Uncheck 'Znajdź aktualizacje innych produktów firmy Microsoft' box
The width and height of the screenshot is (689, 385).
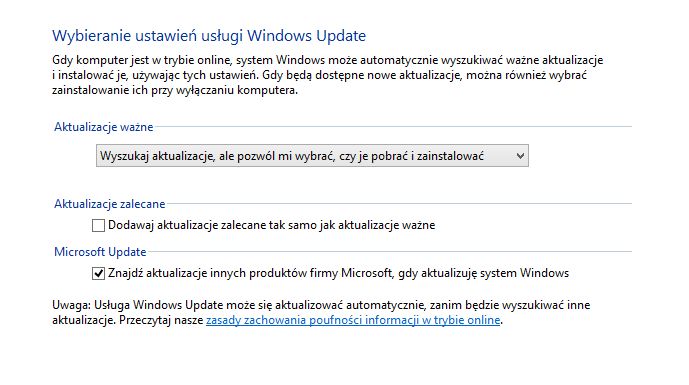98,273
